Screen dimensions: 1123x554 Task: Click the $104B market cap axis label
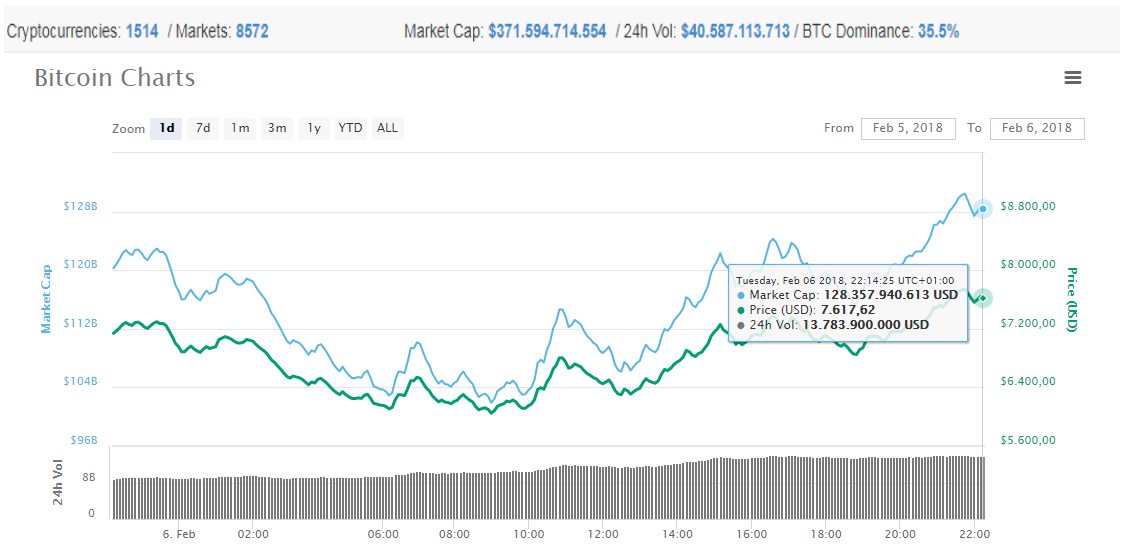point(80,382)
